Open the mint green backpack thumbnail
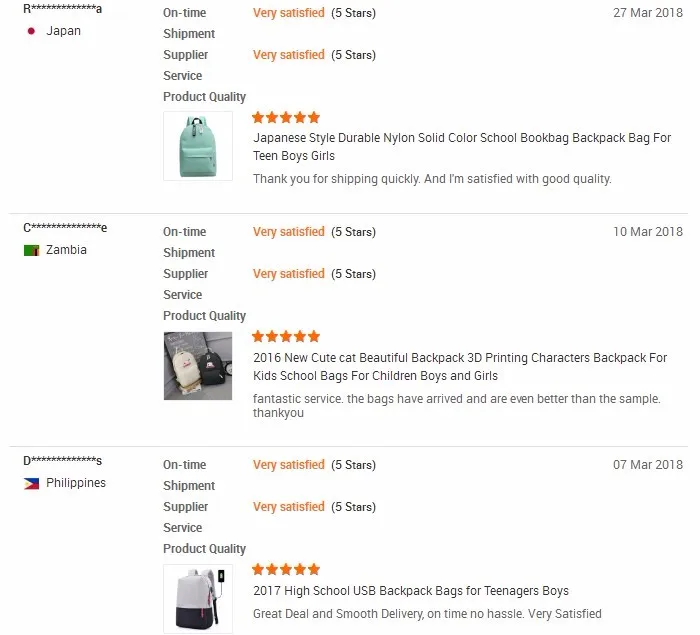Image resolution: width=700 pixels, height=635 pixels. [x=198, y=146]
